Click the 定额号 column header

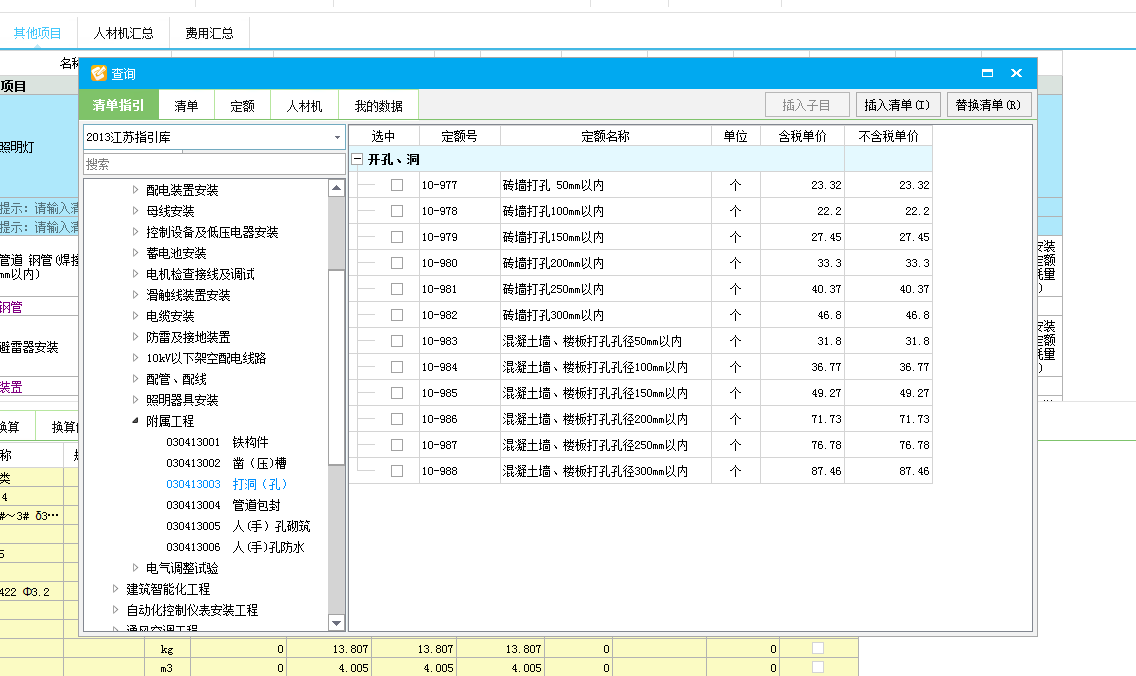(459, 136)
